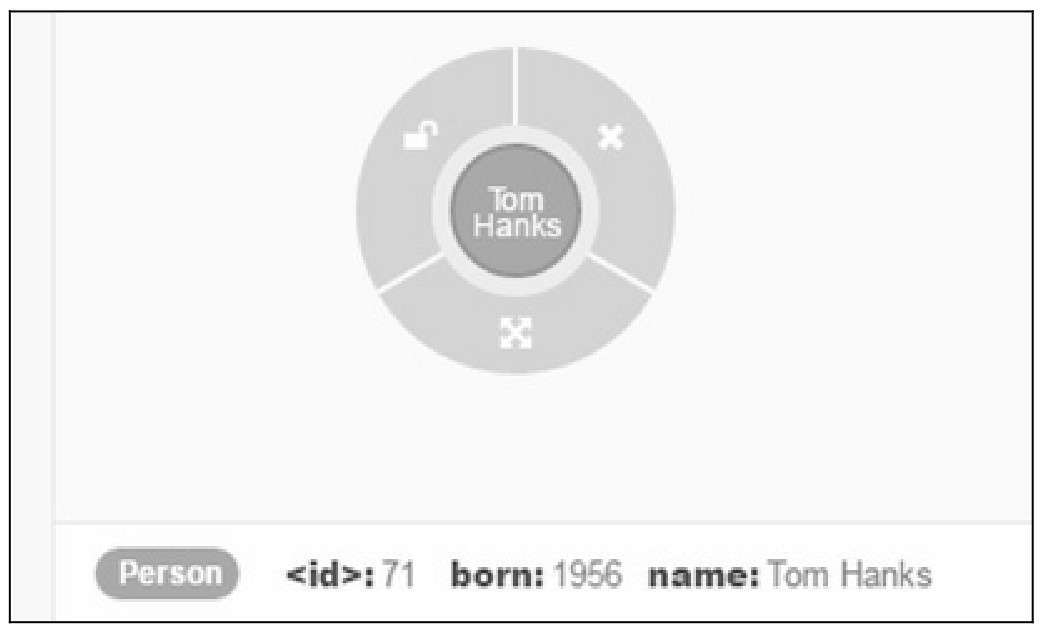Click the unlock padlock icon on the node ring
The width and height of the screenshot is (1045, 634).
pyautogui.click(x=421, y=135)
